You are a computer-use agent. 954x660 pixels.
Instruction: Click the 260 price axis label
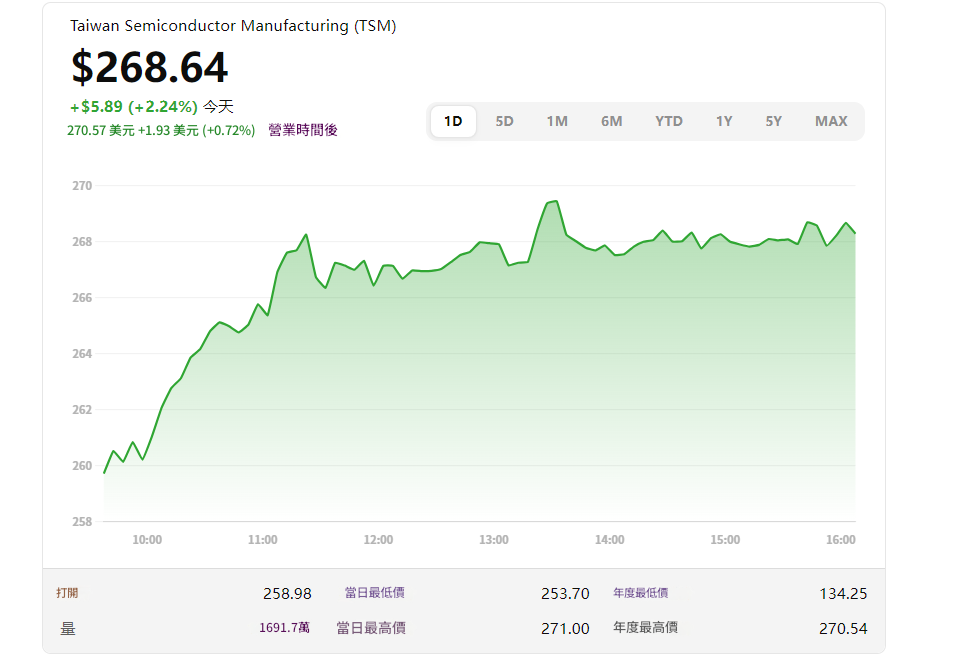point(82,465)
